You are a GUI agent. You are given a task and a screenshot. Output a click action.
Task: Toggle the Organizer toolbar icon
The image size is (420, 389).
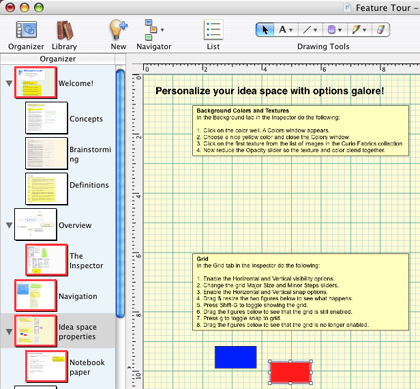click(26, 30)
